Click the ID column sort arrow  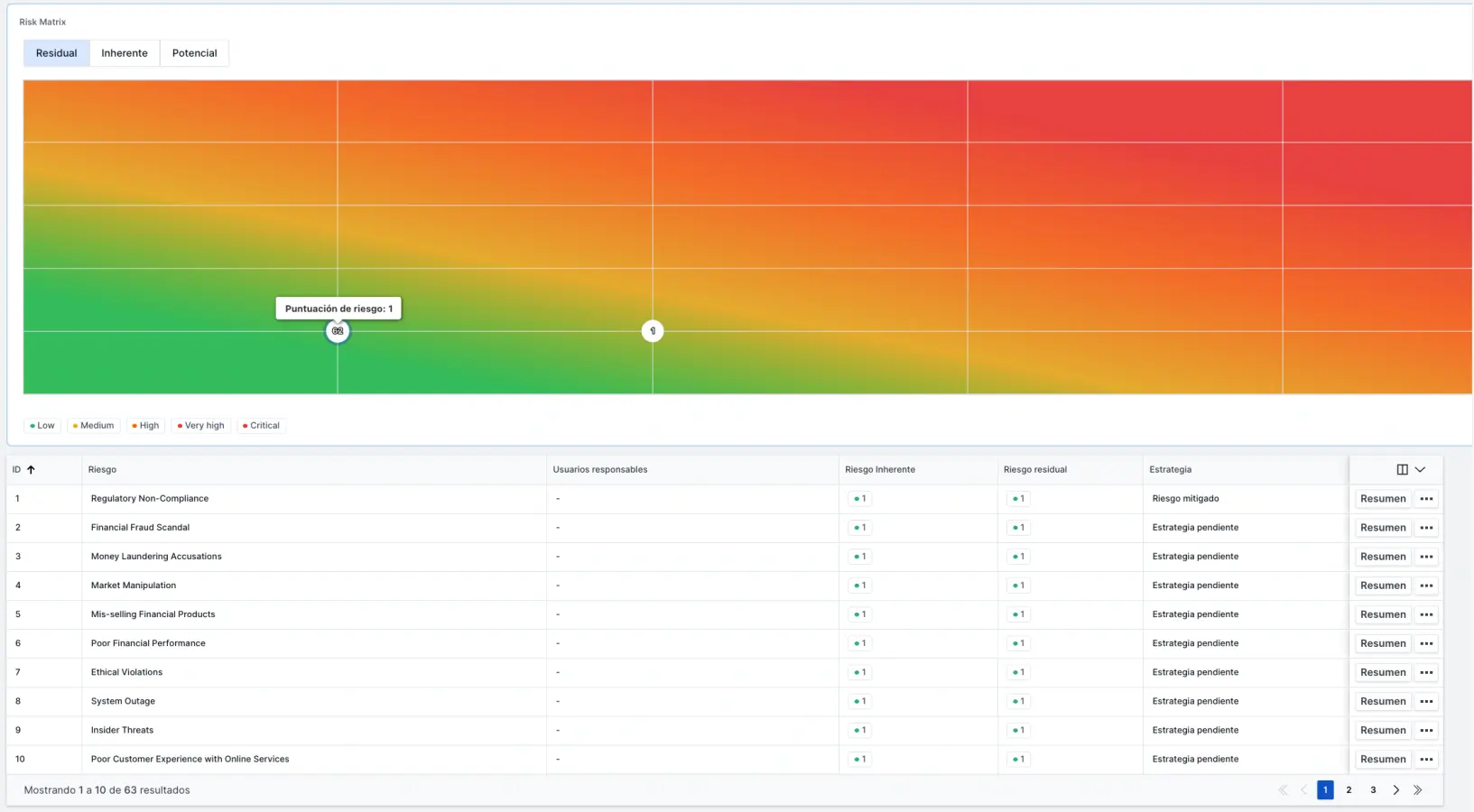tap(31, 470)
